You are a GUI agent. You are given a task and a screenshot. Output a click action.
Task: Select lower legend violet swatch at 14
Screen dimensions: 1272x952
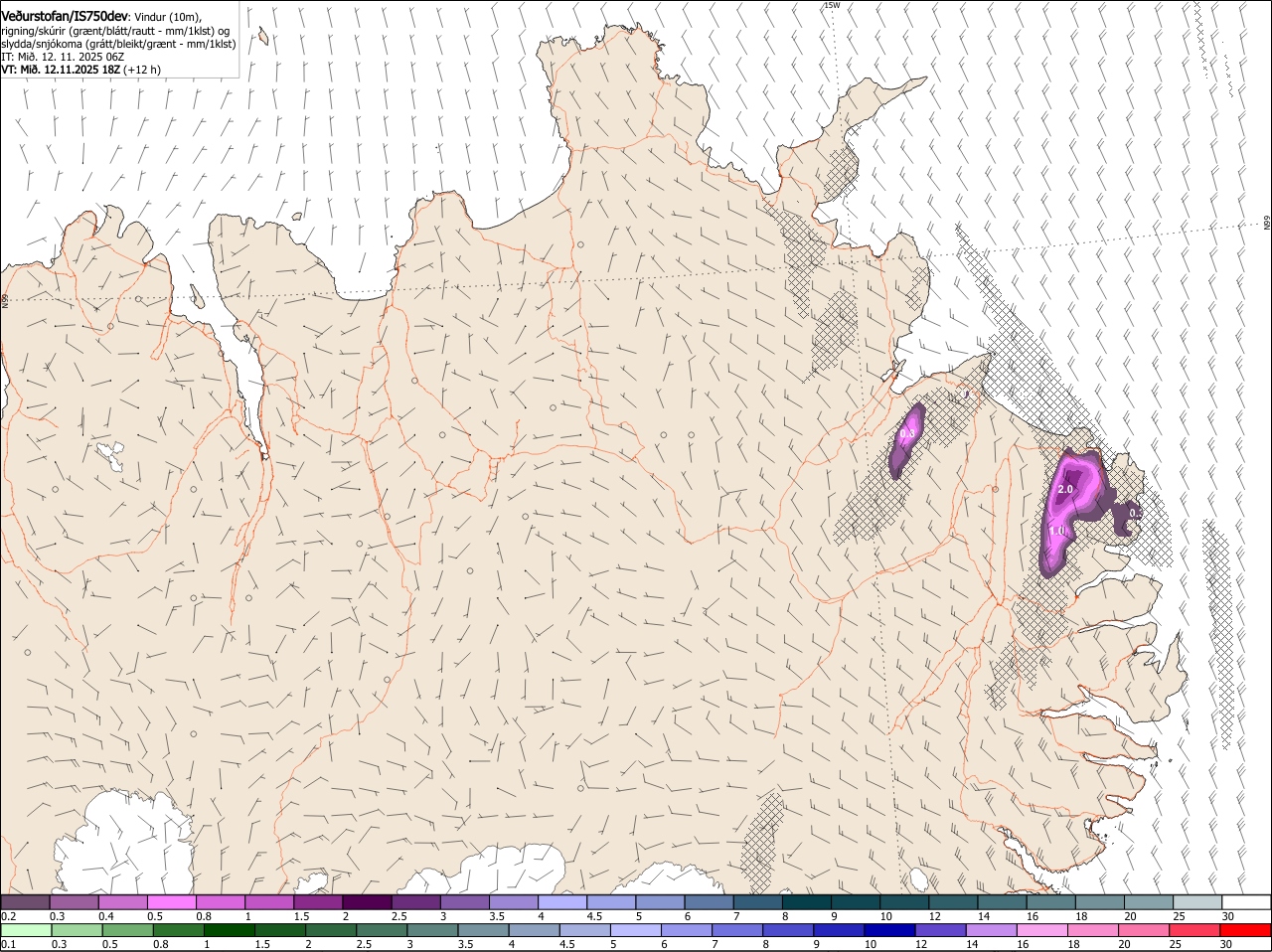[x=993, y=930]
